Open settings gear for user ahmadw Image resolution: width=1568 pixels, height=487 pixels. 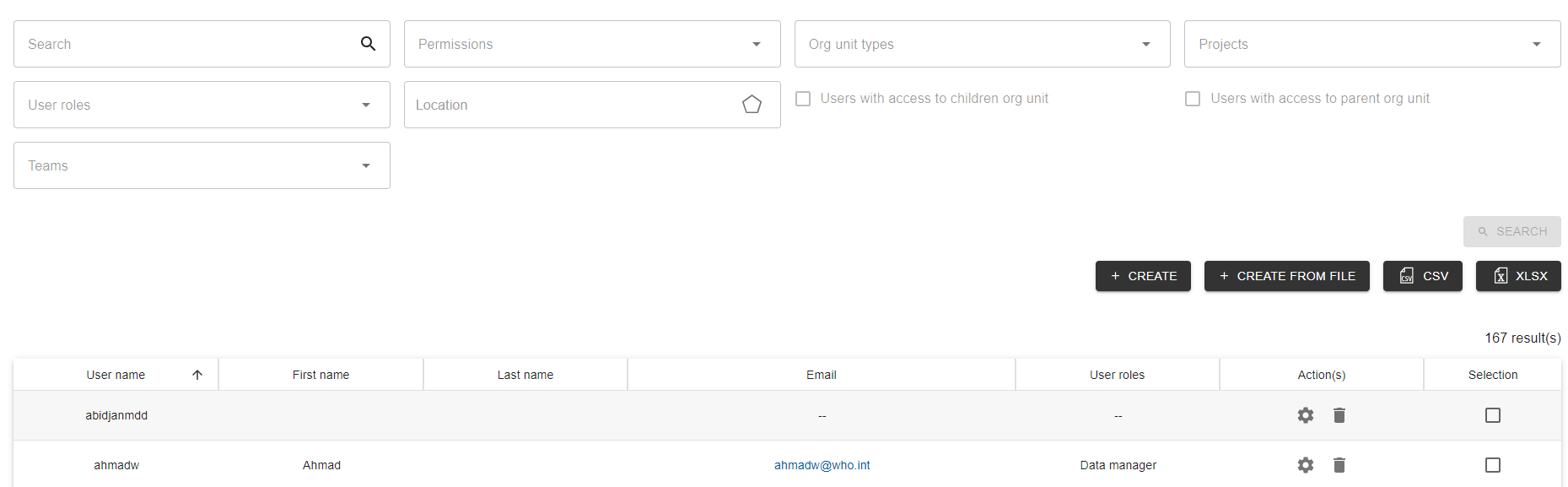(x=1306, y=465)
